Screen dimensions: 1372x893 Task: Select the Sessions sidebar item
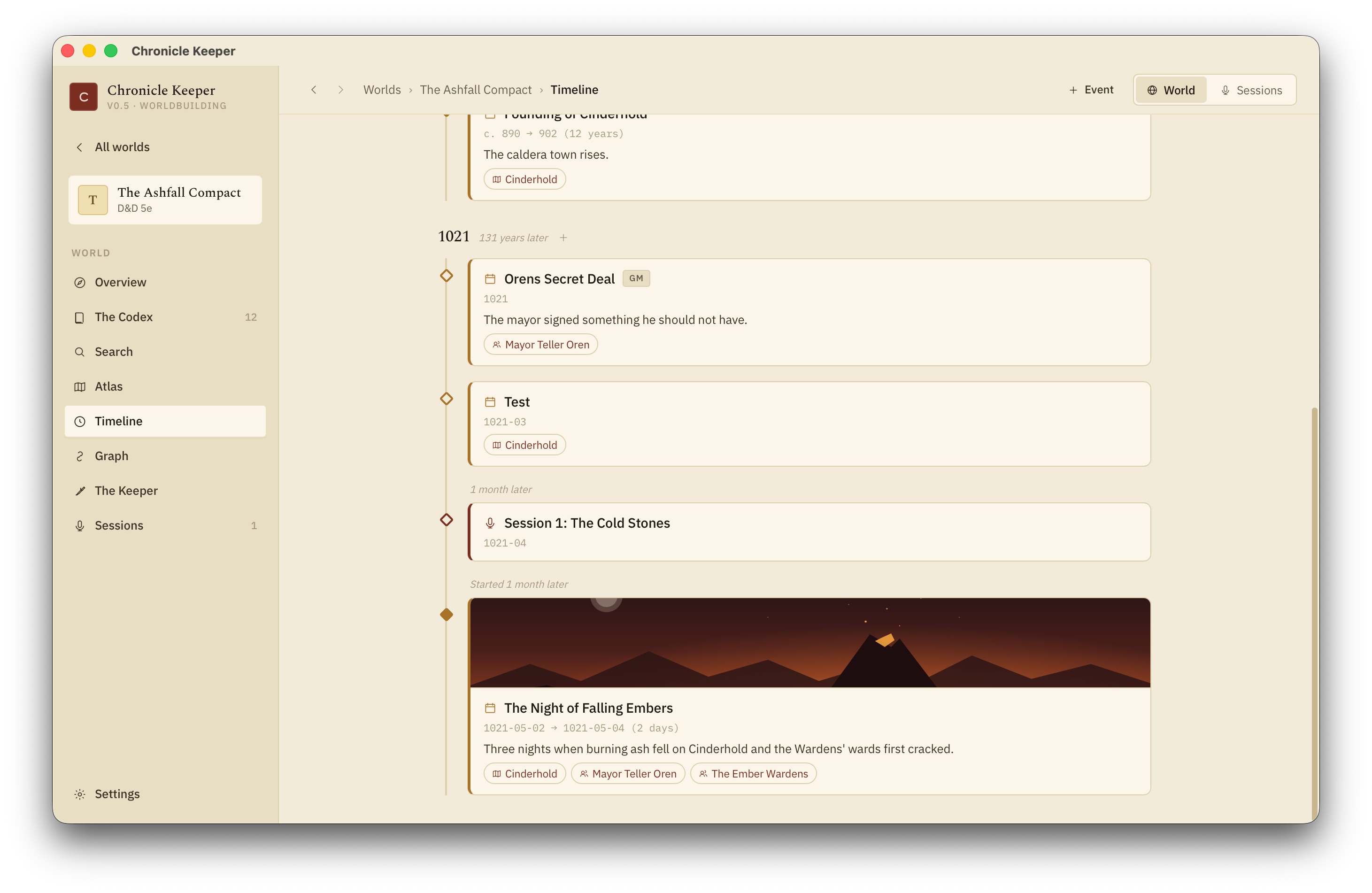[165, 526]
